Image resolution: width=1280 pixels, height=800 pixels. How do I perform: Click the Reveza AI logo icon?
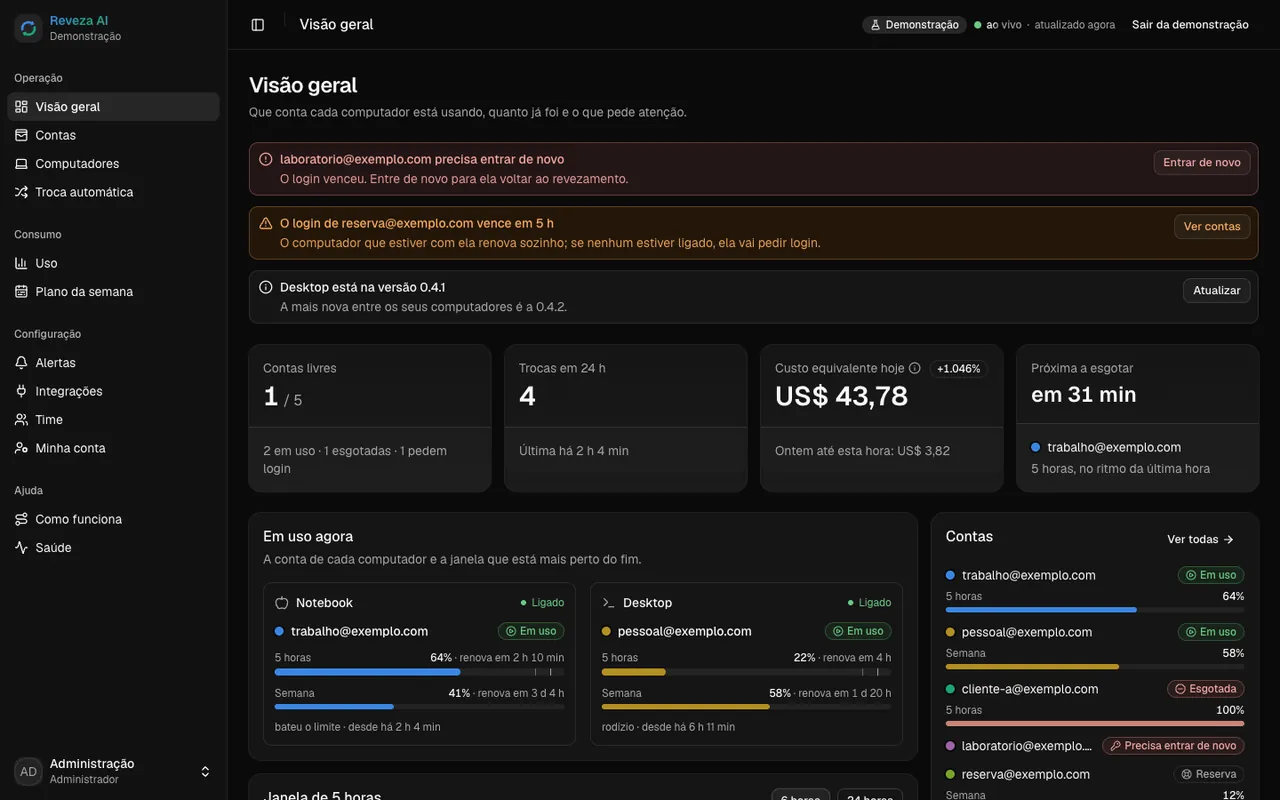[x=28, y=28]
